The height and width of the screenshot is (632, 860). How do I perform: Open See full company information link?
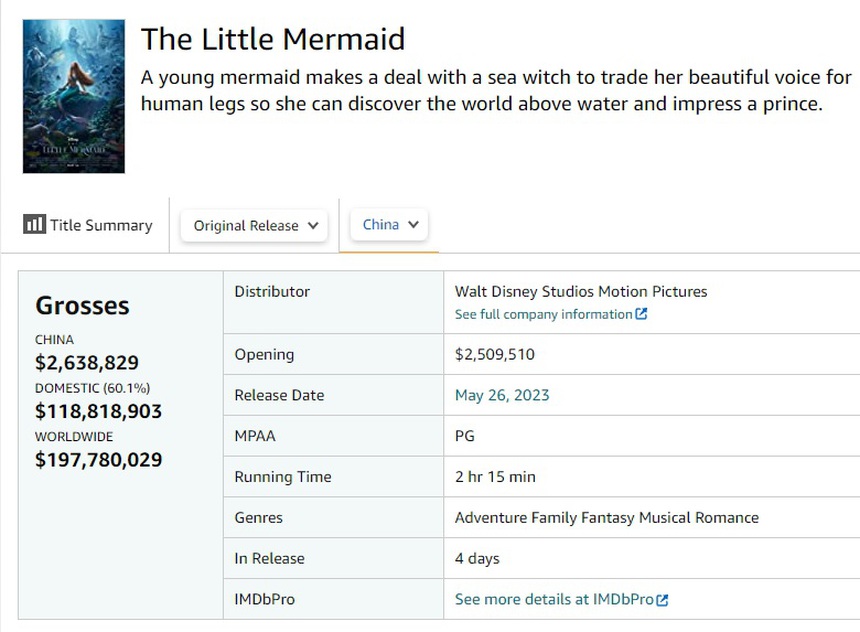[543, 314]
